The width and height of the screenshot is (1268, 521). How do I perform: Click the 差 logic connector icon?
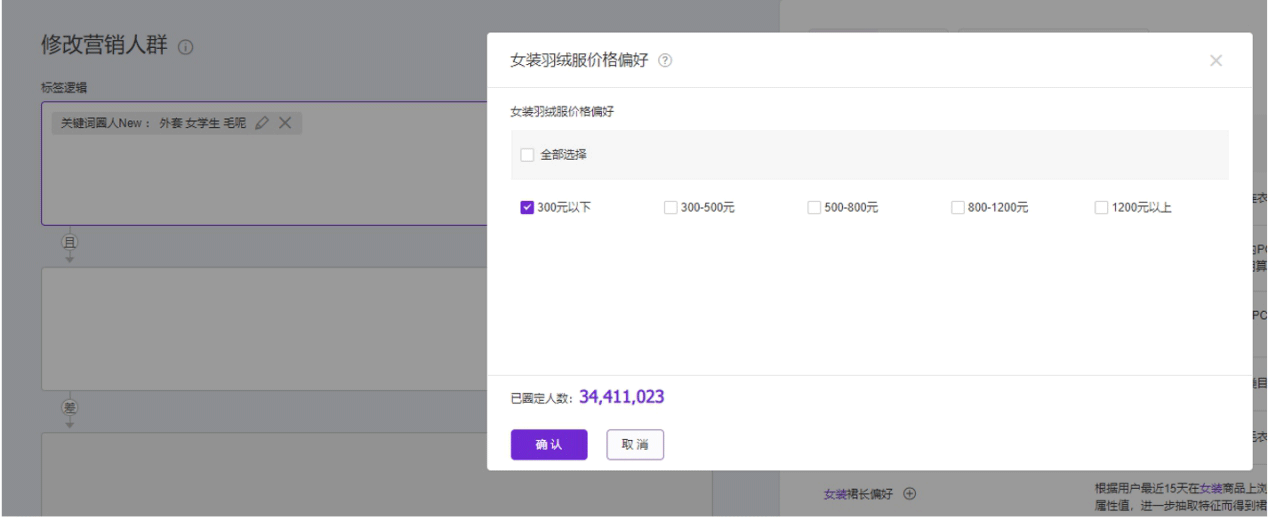pyautogui.click(x=70, y=407)
